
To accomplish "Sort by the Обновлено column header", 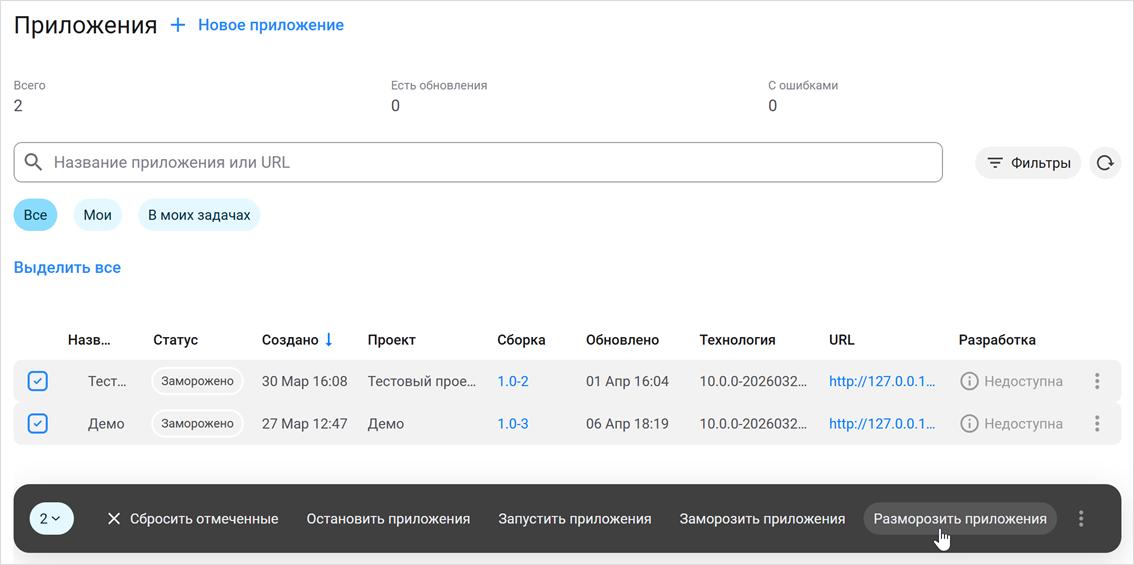I will click(623, 340).
